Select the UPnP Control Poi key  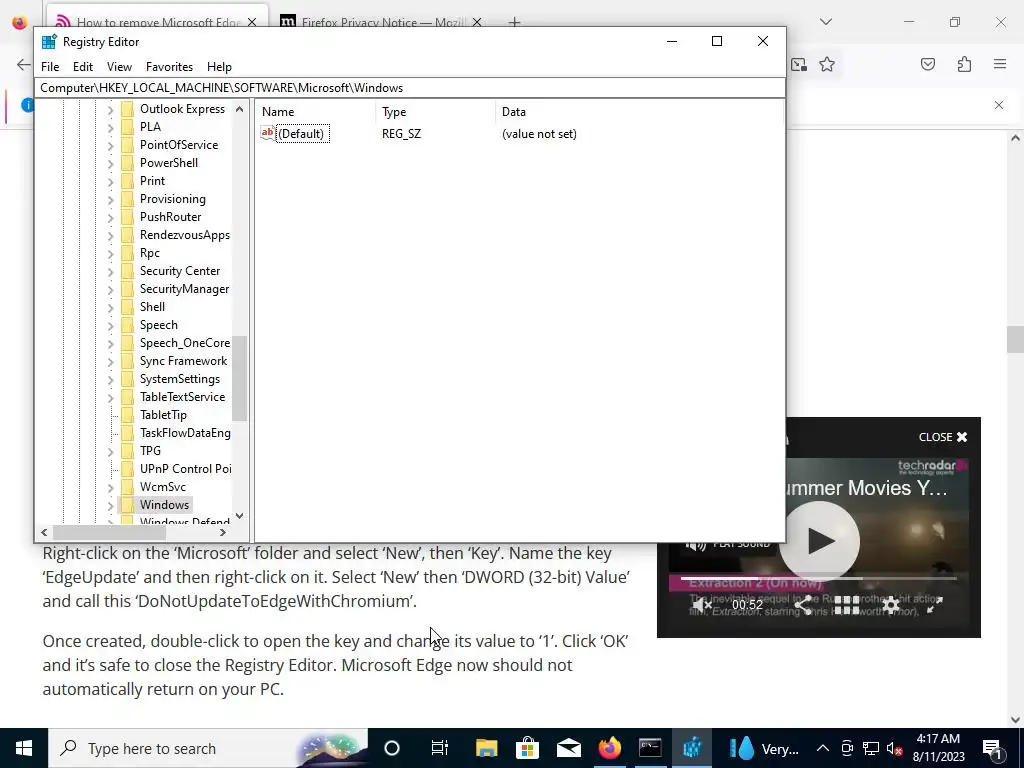coord(185,468)
